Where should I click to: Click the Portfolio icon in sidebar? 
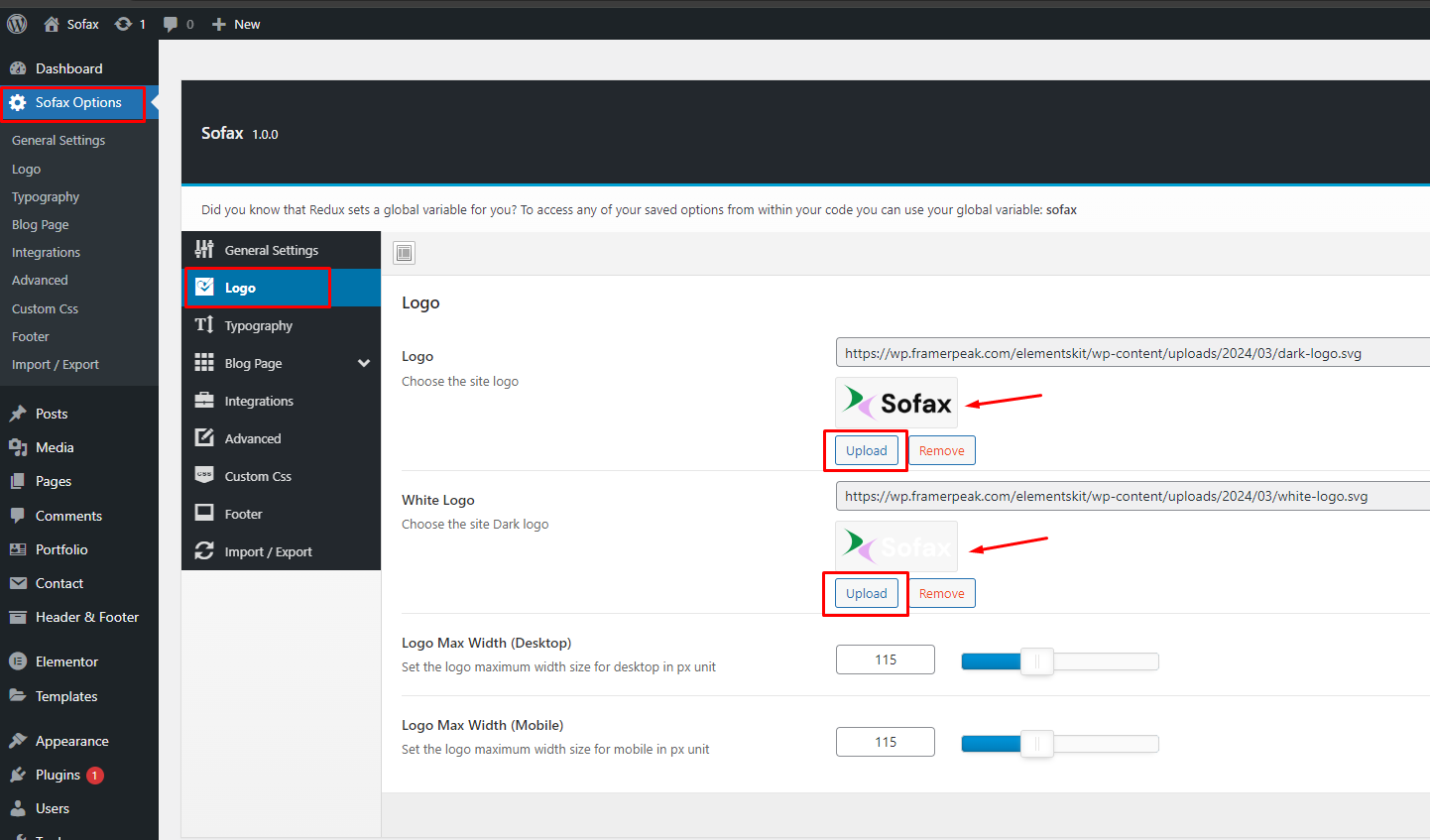click(x=18, y=549)
